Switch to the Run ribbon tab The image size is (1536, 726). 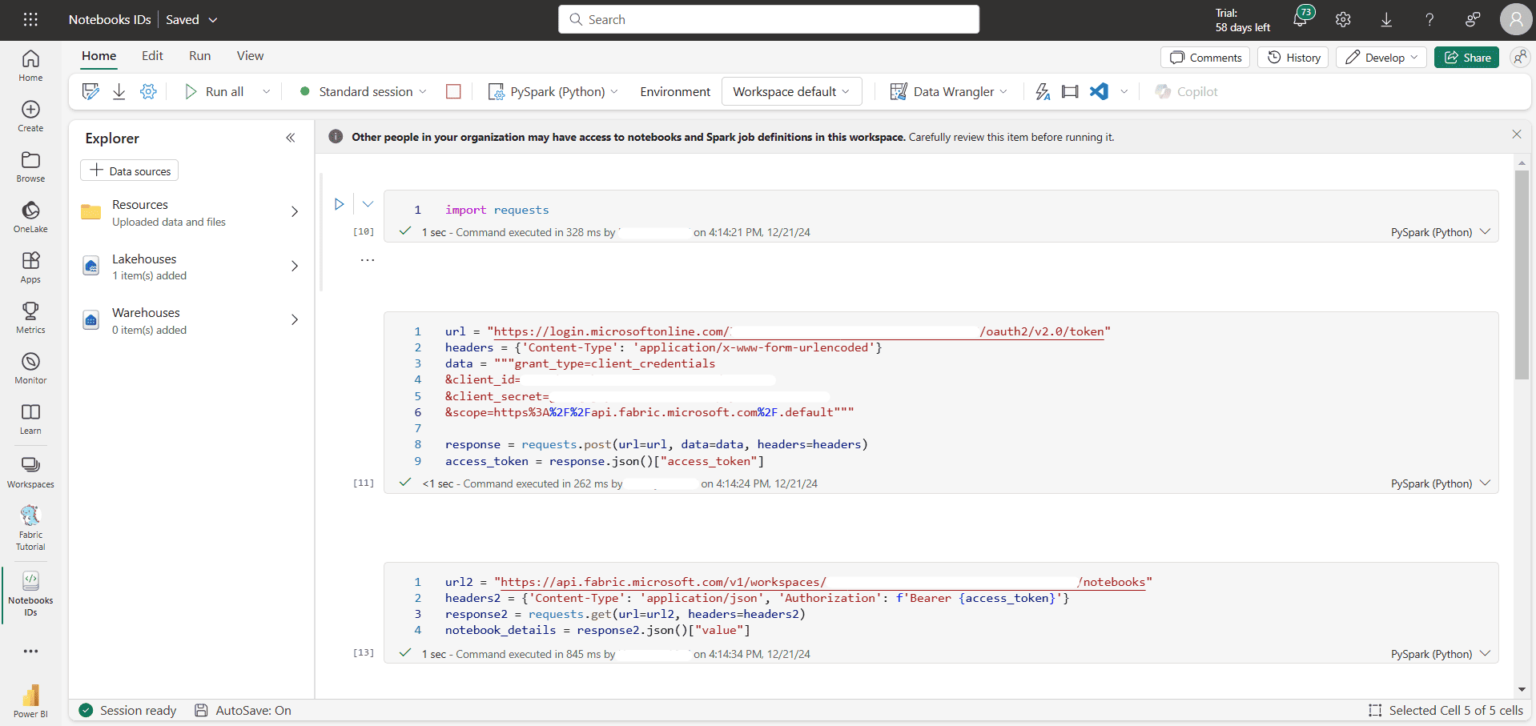(200, 56)
